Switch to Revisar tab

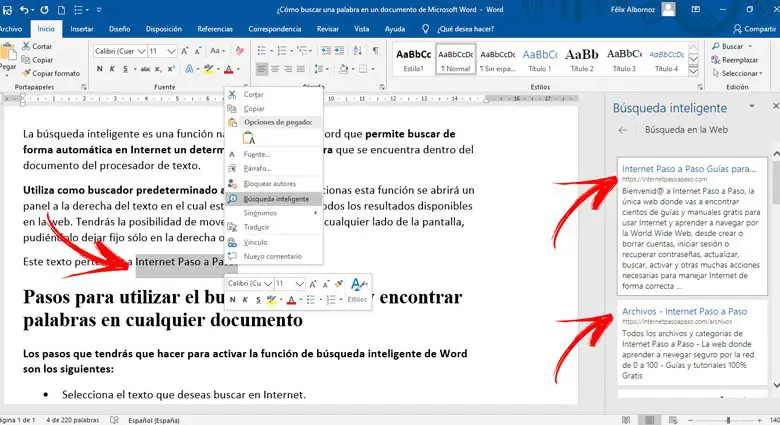(x=327, y=29)
